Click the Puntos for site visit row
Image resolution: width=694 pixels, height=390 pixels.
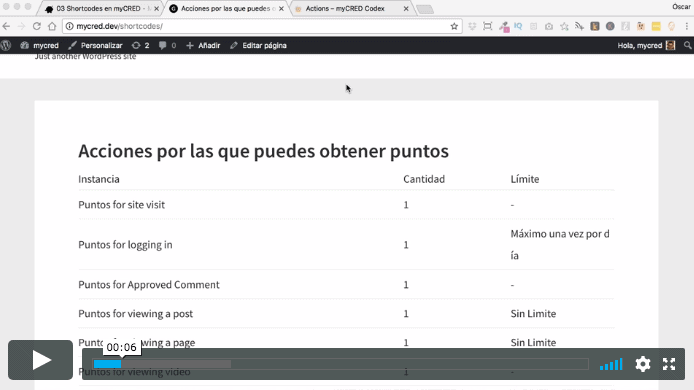click(346, 205)
